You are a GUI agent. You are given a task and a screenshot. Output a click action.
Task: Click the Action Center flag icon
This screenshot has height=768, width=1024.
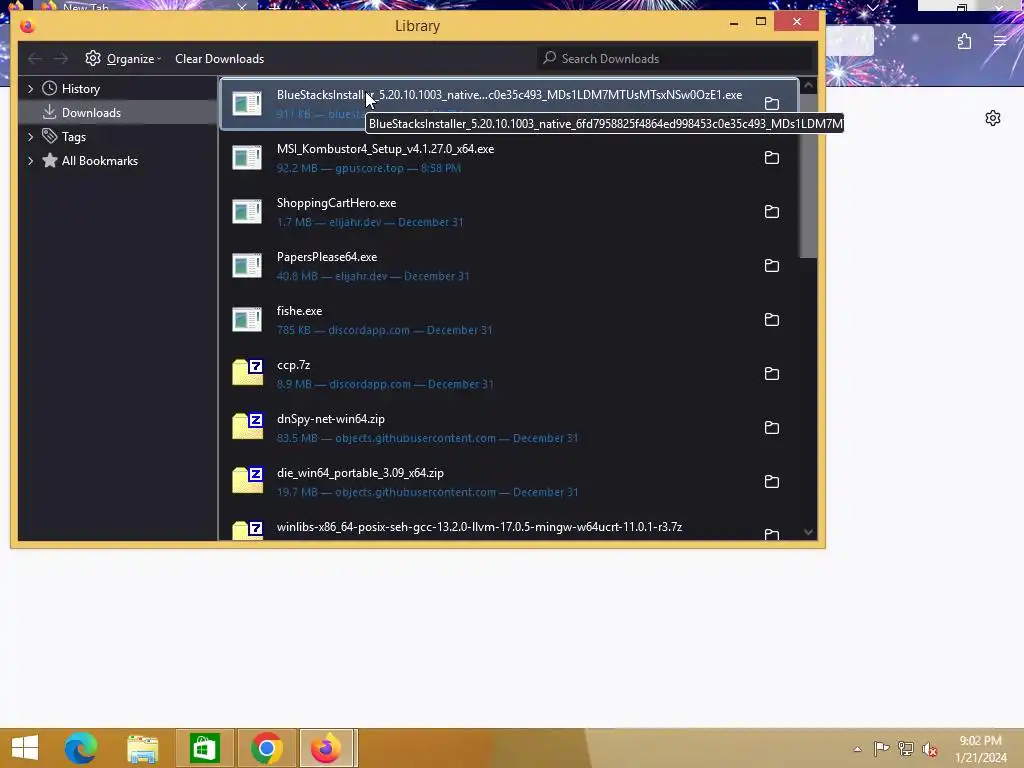click(881, 749)
